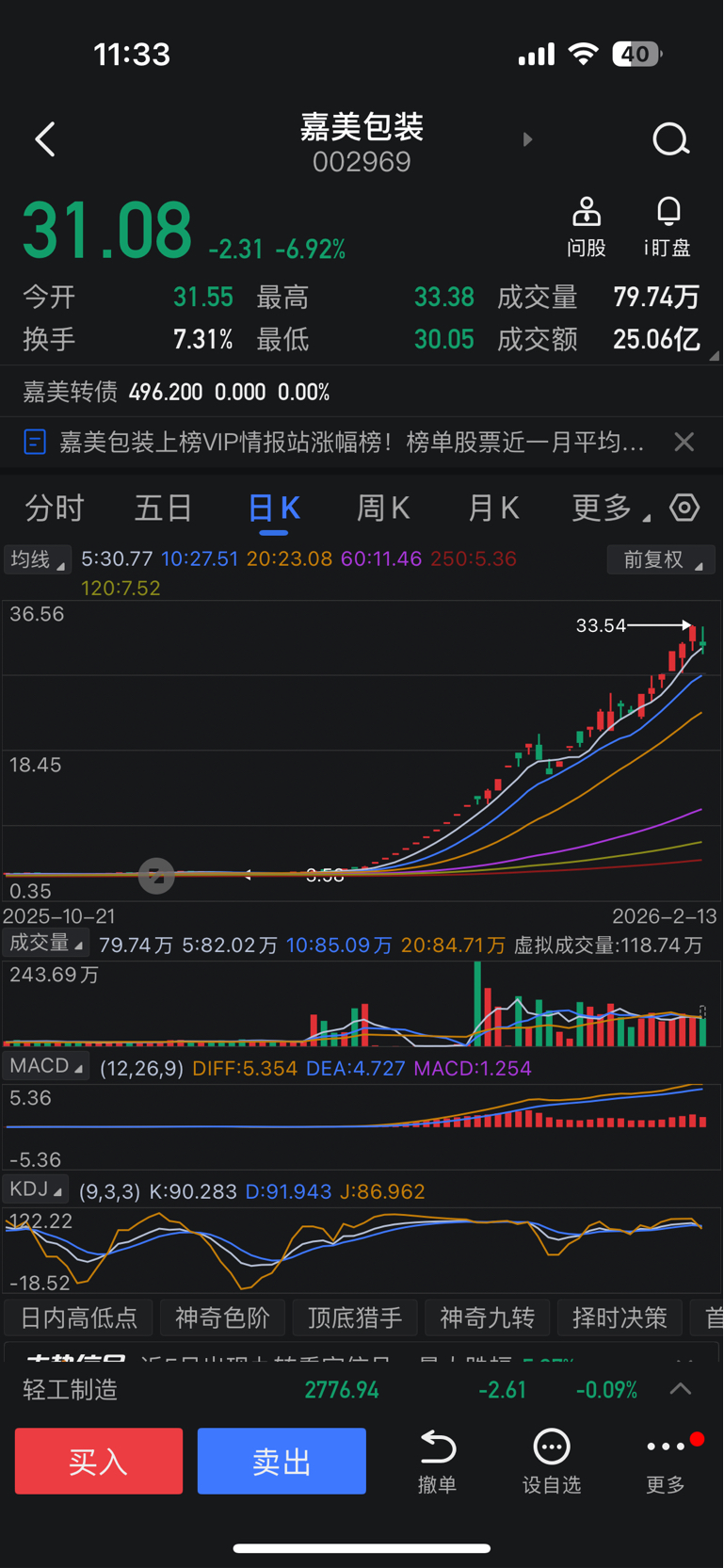Open the search magnifier icon
724x1568 pixels.
pyautogui.click(x=670, y=139)
